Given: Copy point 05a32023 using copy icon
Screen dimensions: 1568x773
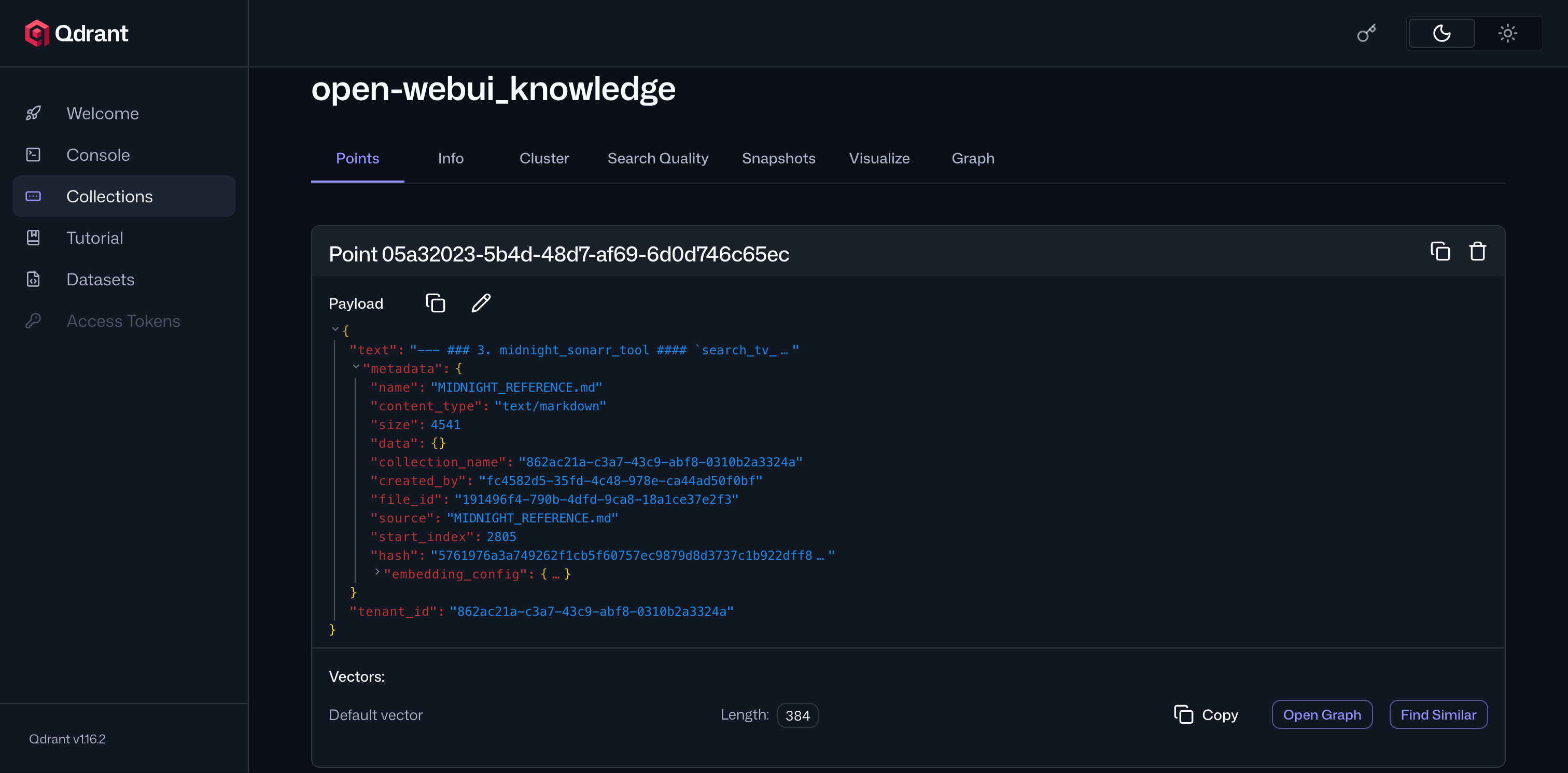Looking at the screenshot, I should pos(1440,251).
